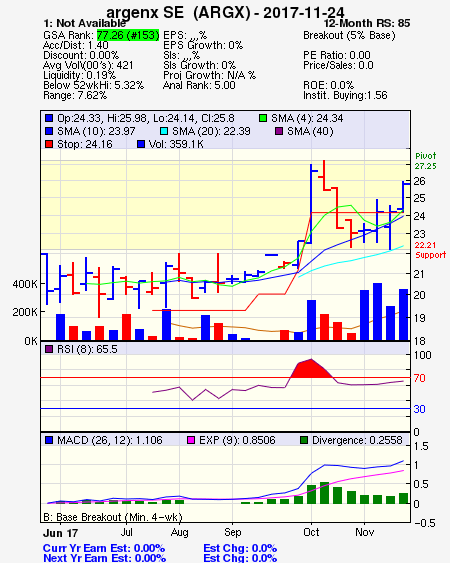Click the RSI (8): 65.5 label
450x563 pixels.
(87, 349)
